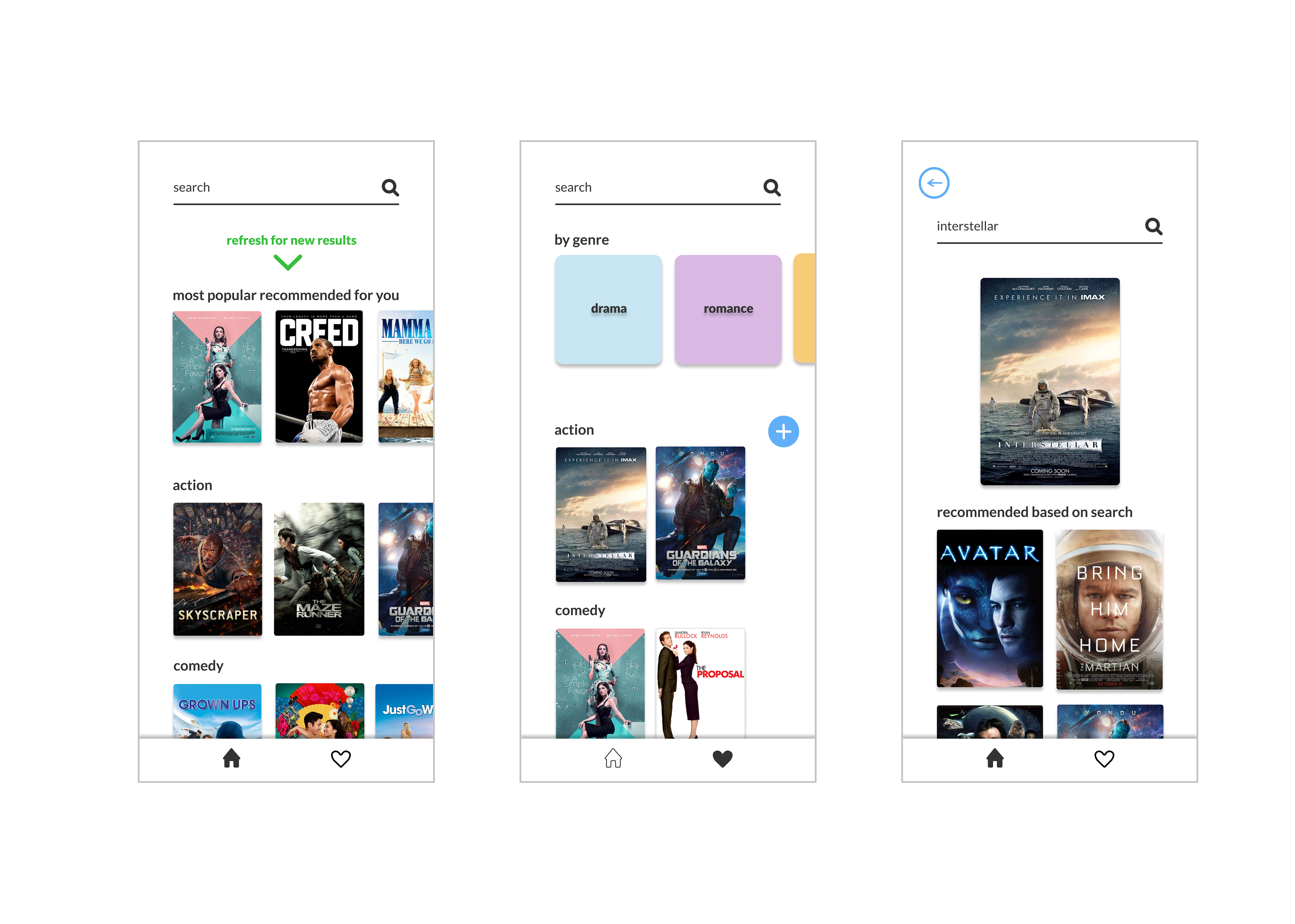The width and height of the screenshot is (1295, 924).
Task: Click the search magnifier icon on middle screen
Action: tap(772, 187)
